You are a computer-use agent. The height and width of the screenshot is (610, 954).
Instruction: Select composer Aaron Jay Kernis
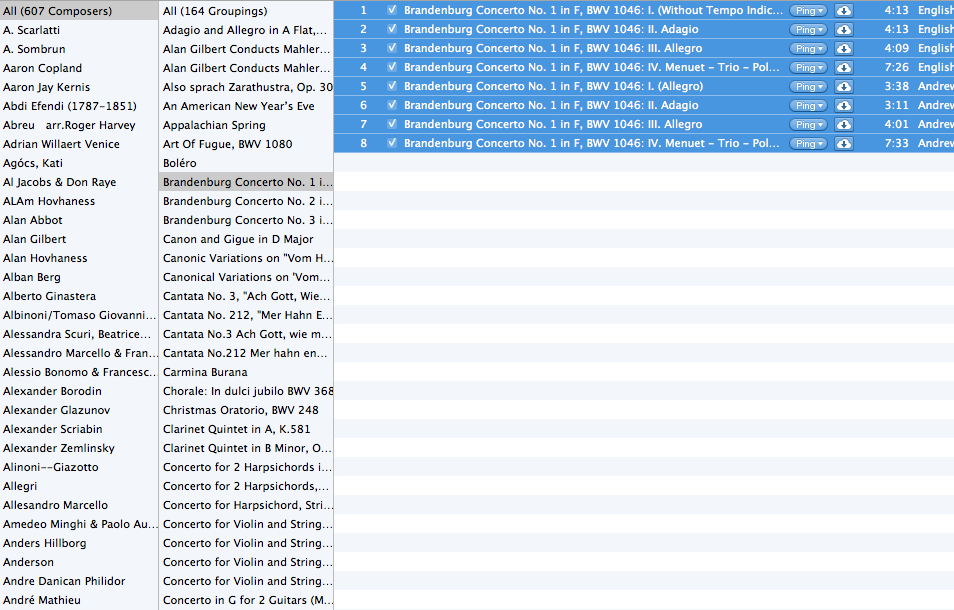[x=79, y=87]
